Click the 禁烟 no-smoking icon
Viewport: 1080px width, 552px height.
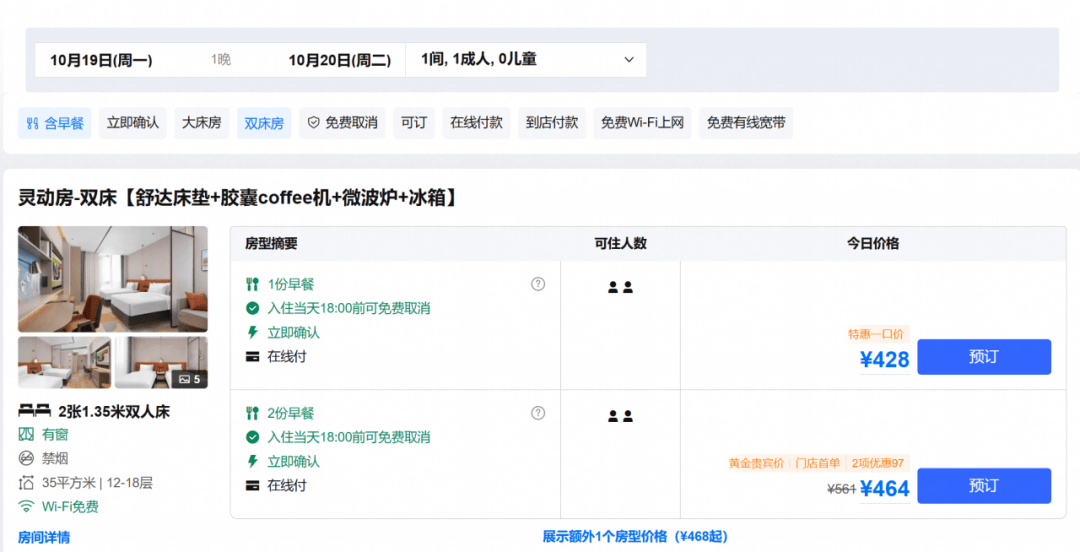(x=26, y=458)
